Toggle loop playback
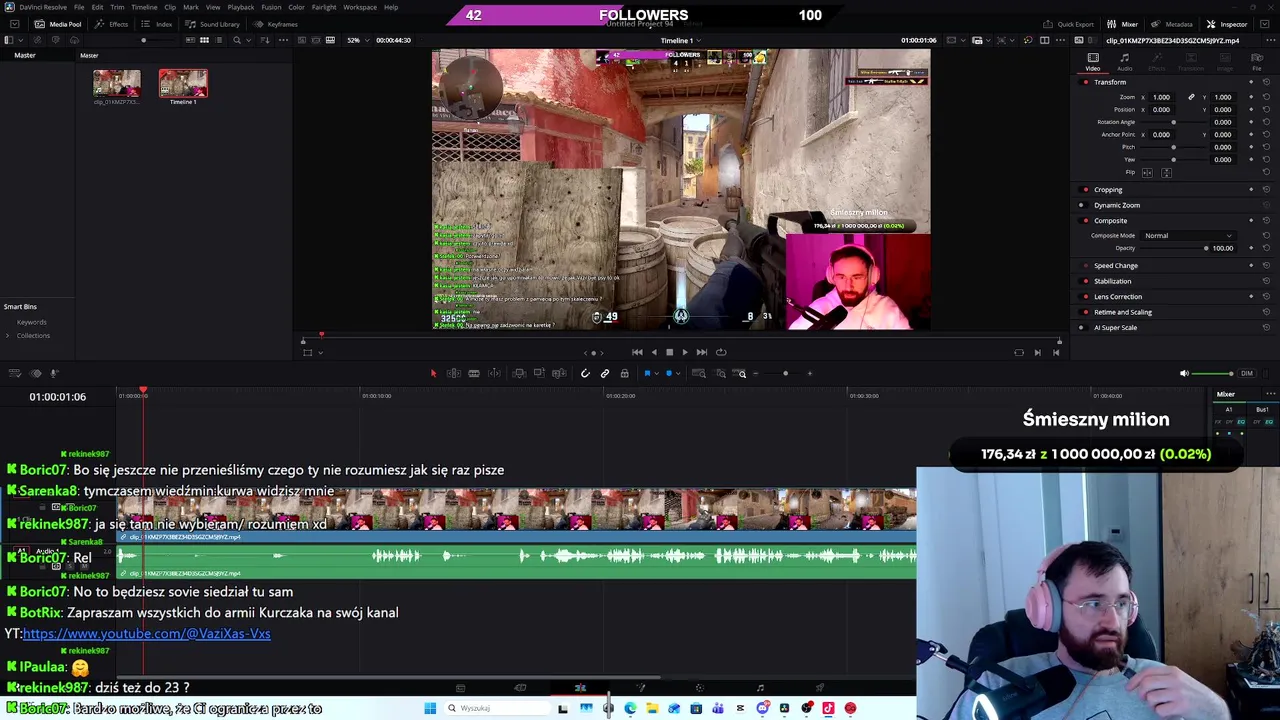The height and width of the screenshot is (720, 1280). pos(721,352)
